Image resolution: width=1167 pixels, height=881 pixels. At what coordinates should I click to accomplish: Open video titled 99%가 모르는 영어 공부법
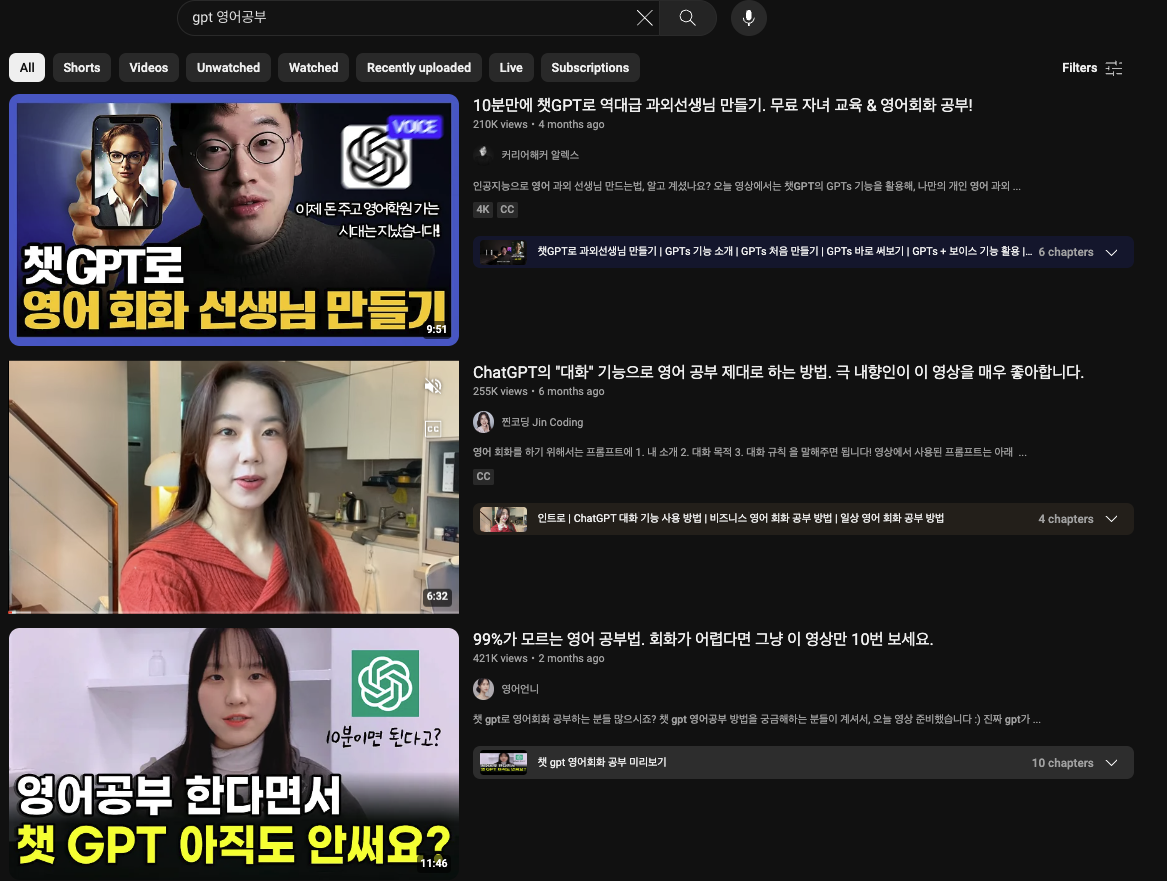pos(703,639)
